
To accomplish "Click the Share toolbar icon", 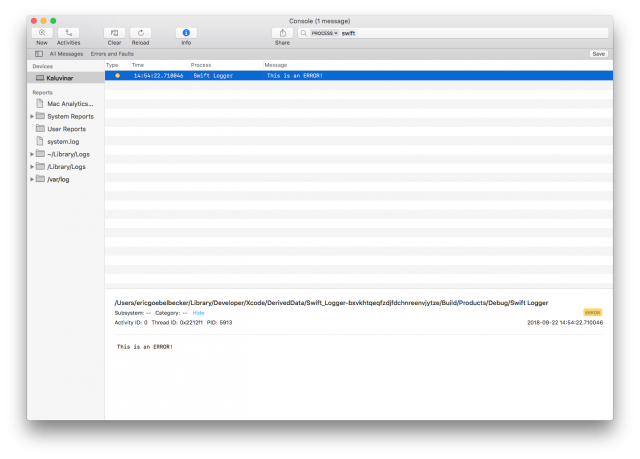I will pos(282,33).
